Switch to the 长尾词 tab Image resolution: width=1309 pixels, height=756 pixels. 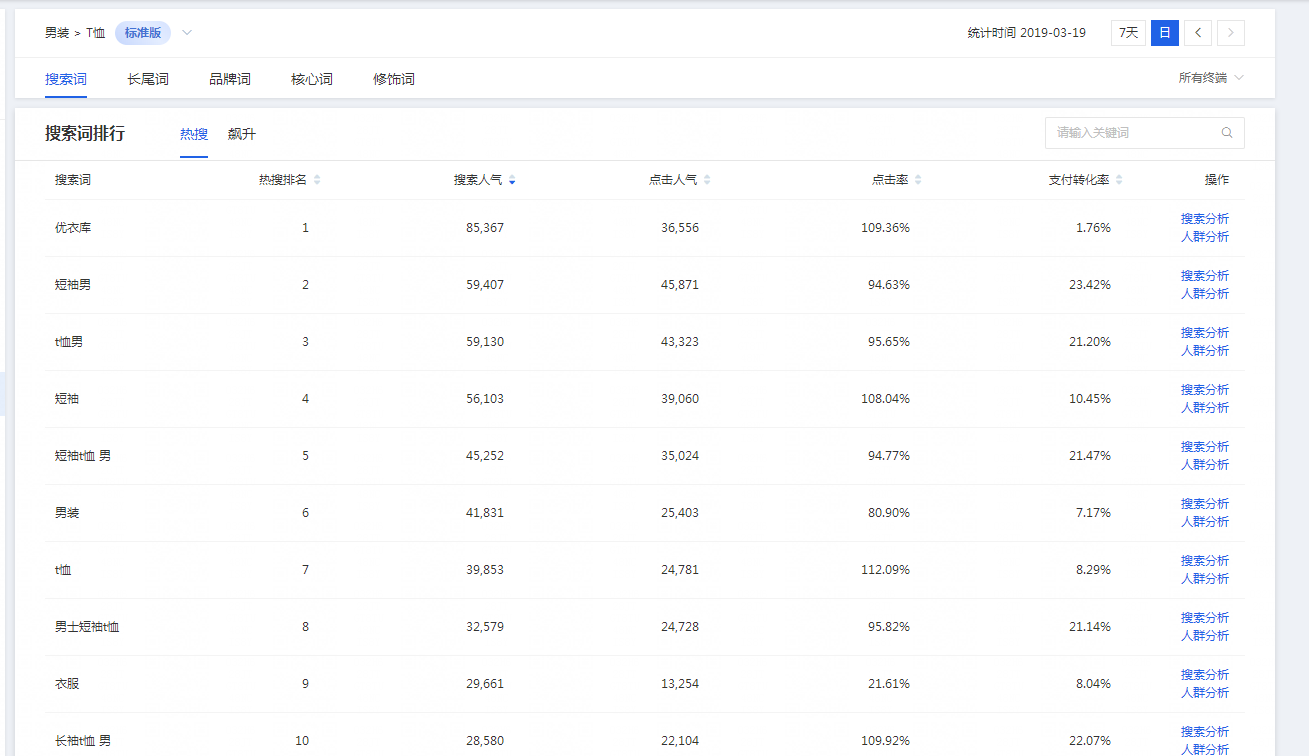pos(148,79)
